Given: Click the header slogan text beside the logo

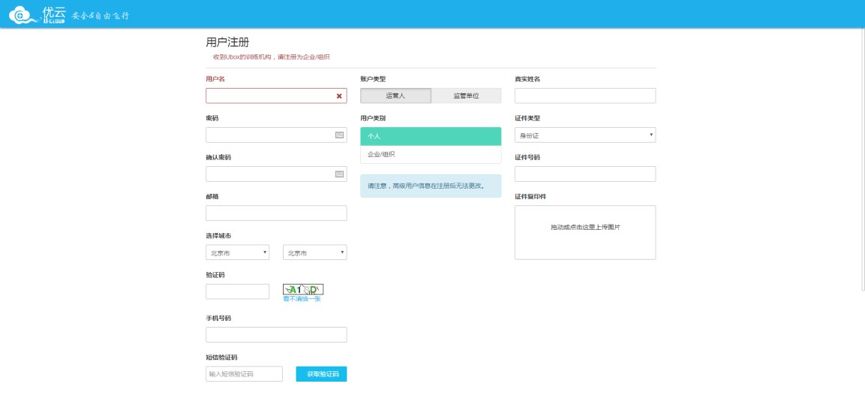Looking at the screenshot, I should pyautogui.click(x=100, y=16).
